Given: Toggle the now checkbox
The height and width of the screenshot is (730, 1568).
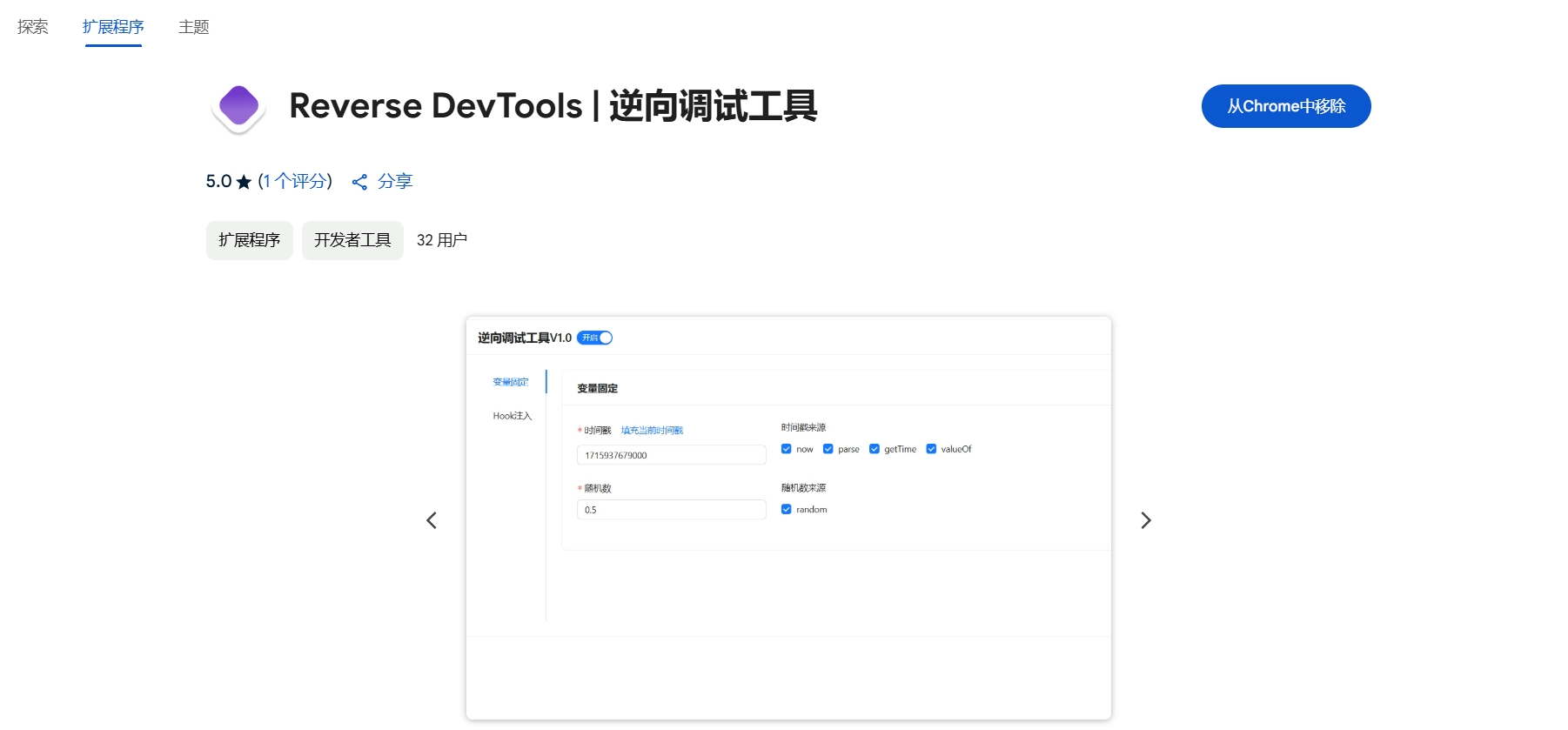Looking at the screenshot, I should 786,449.
